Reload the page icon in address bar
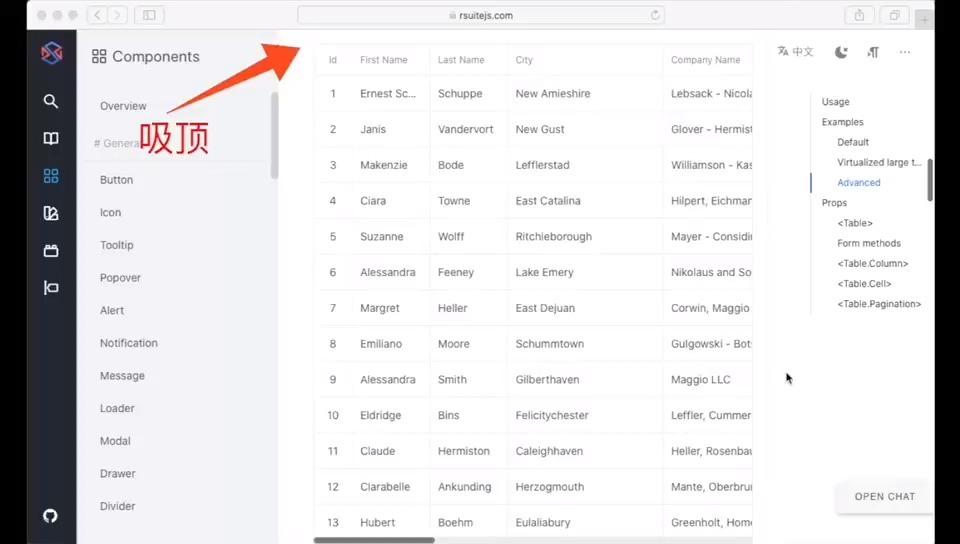Image resolution: width=960 pixels, height=544 pixels. coord(655,15)
